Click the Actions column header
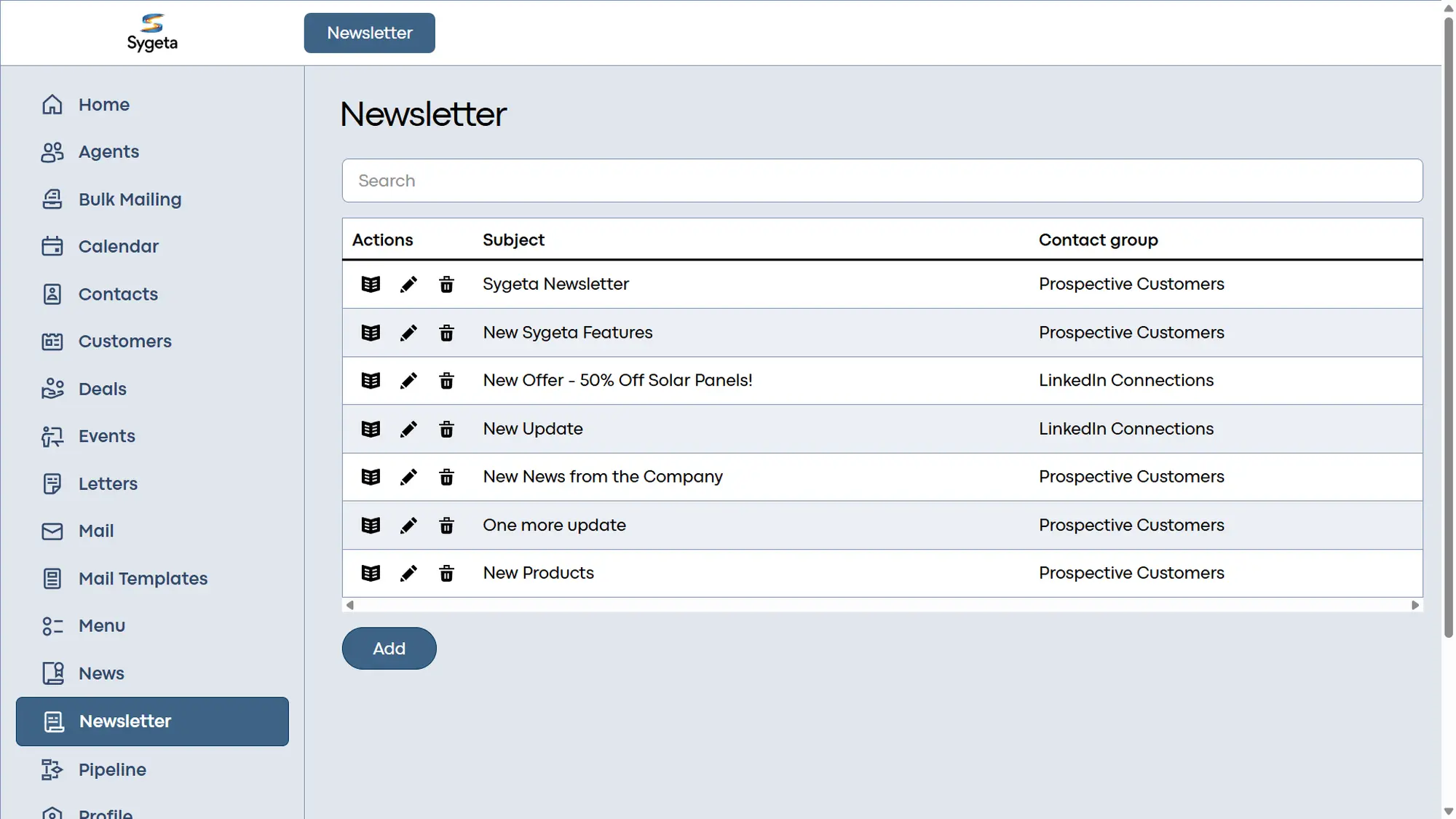This screenshot has width=1456, height=819. pyautogui.click(x=382, y=240)
